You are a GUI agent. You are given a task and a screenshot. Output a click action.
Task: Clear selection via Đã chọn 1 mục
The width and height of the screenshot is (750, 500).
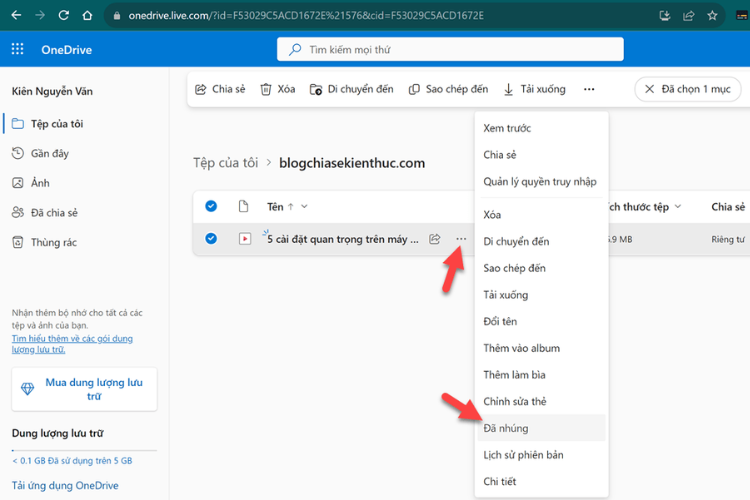click(x=687, y=89)
